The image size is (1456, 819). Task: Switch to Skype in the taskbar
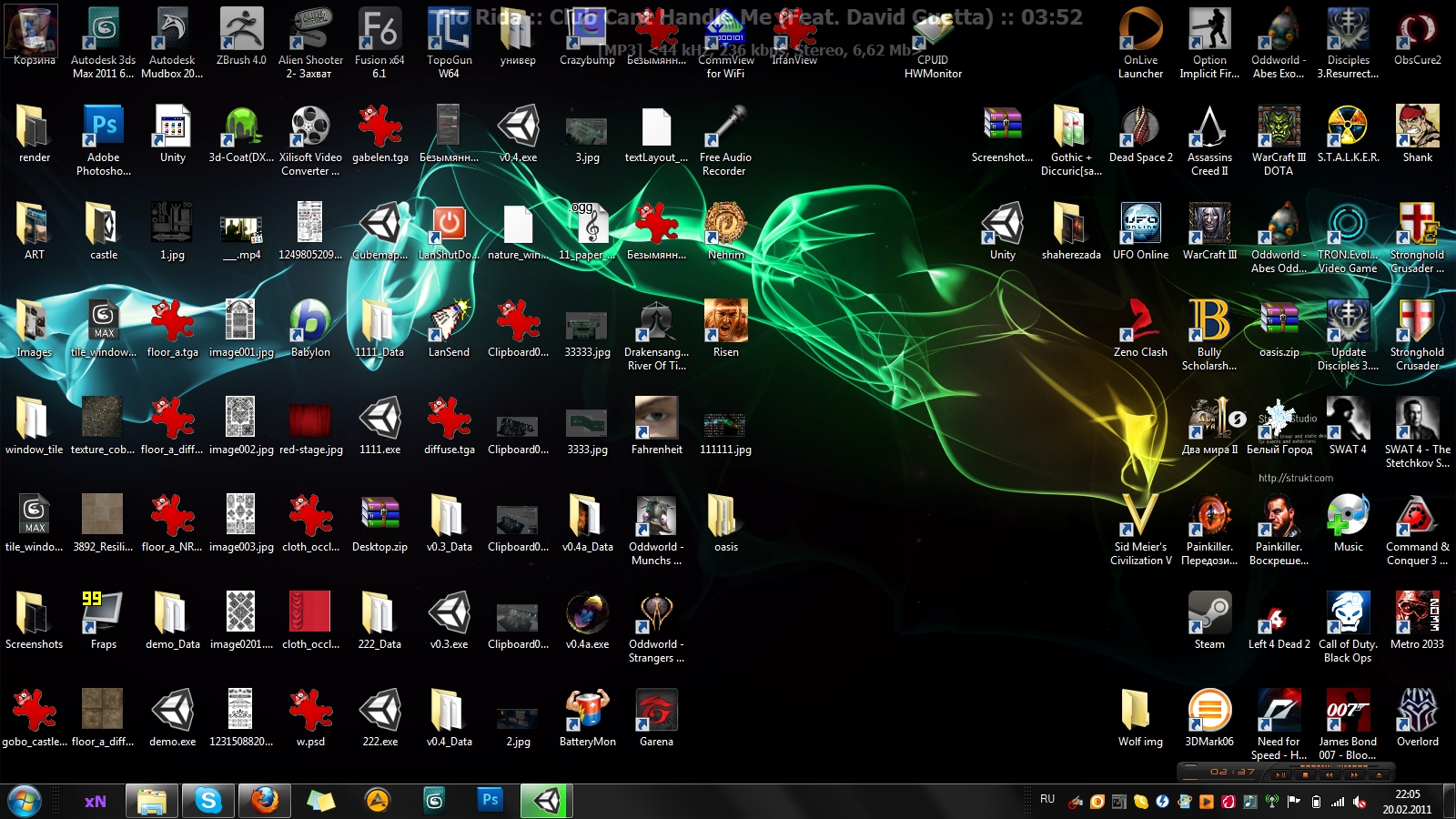[x=208, y=801]
